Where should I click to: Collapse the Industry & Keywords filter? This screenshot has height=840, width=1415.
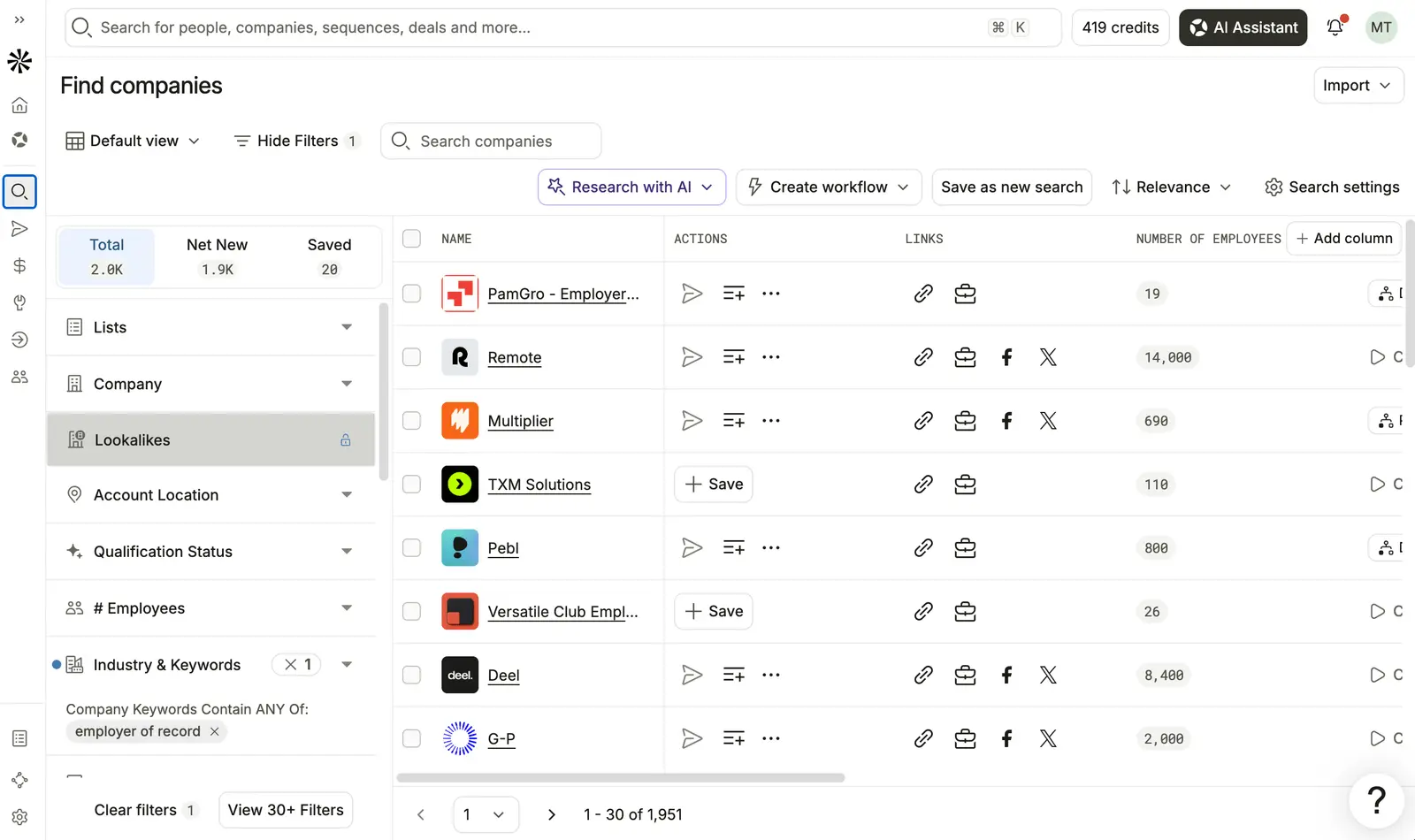click(x=347, y=665)
